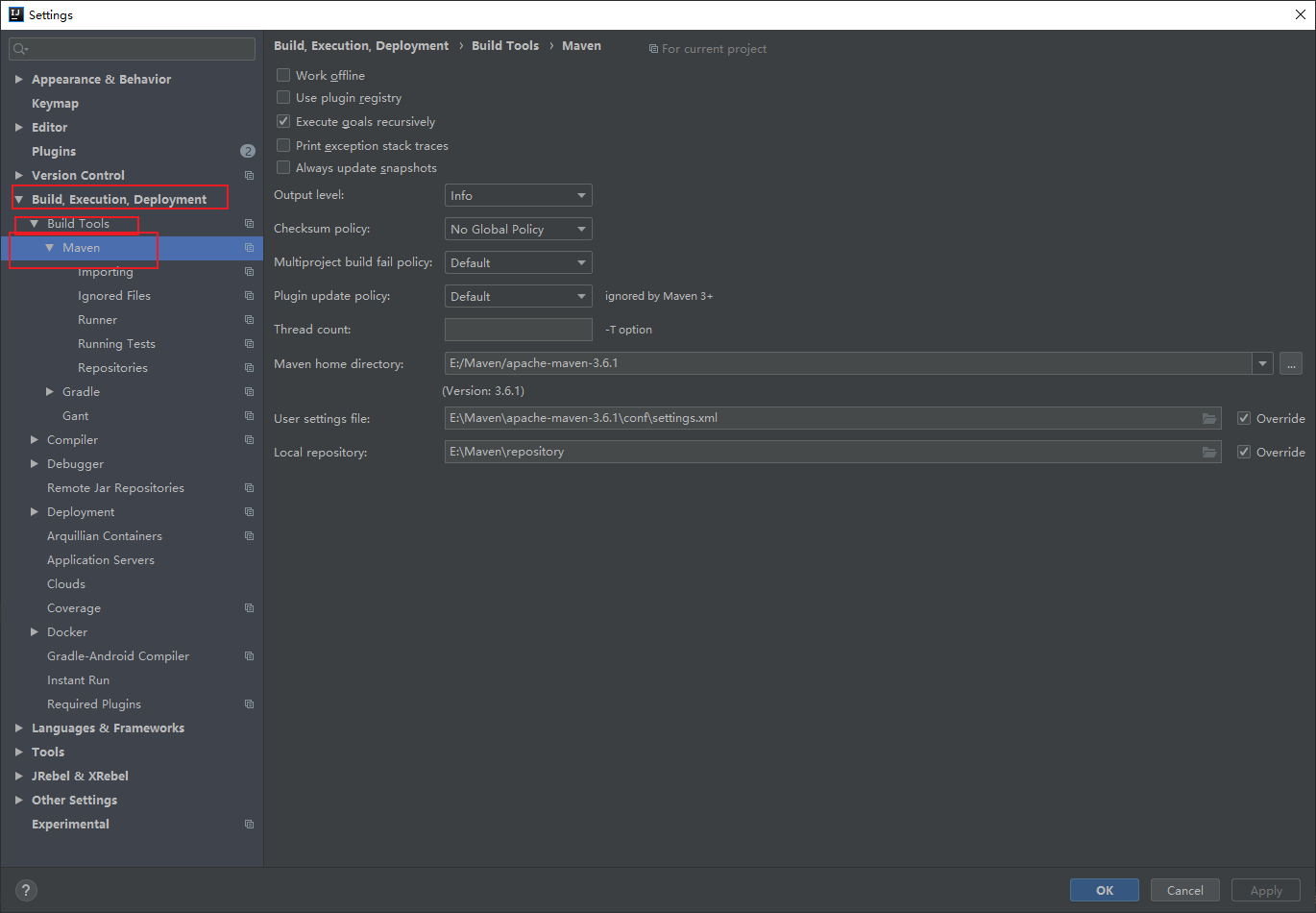Click the search magnifier icon in settings search
This screenshot has width=1316, height=913.
coord(21,49)
